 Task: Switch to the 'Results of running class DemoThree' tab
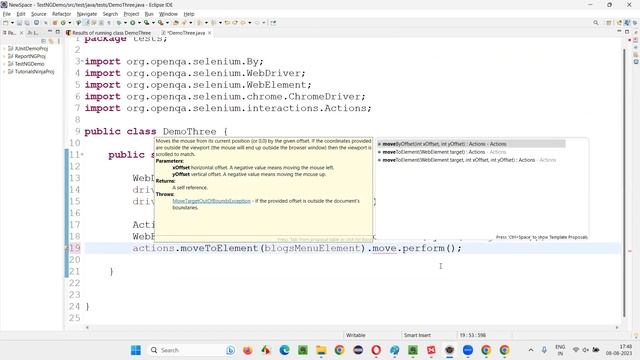tap(109, 33)
